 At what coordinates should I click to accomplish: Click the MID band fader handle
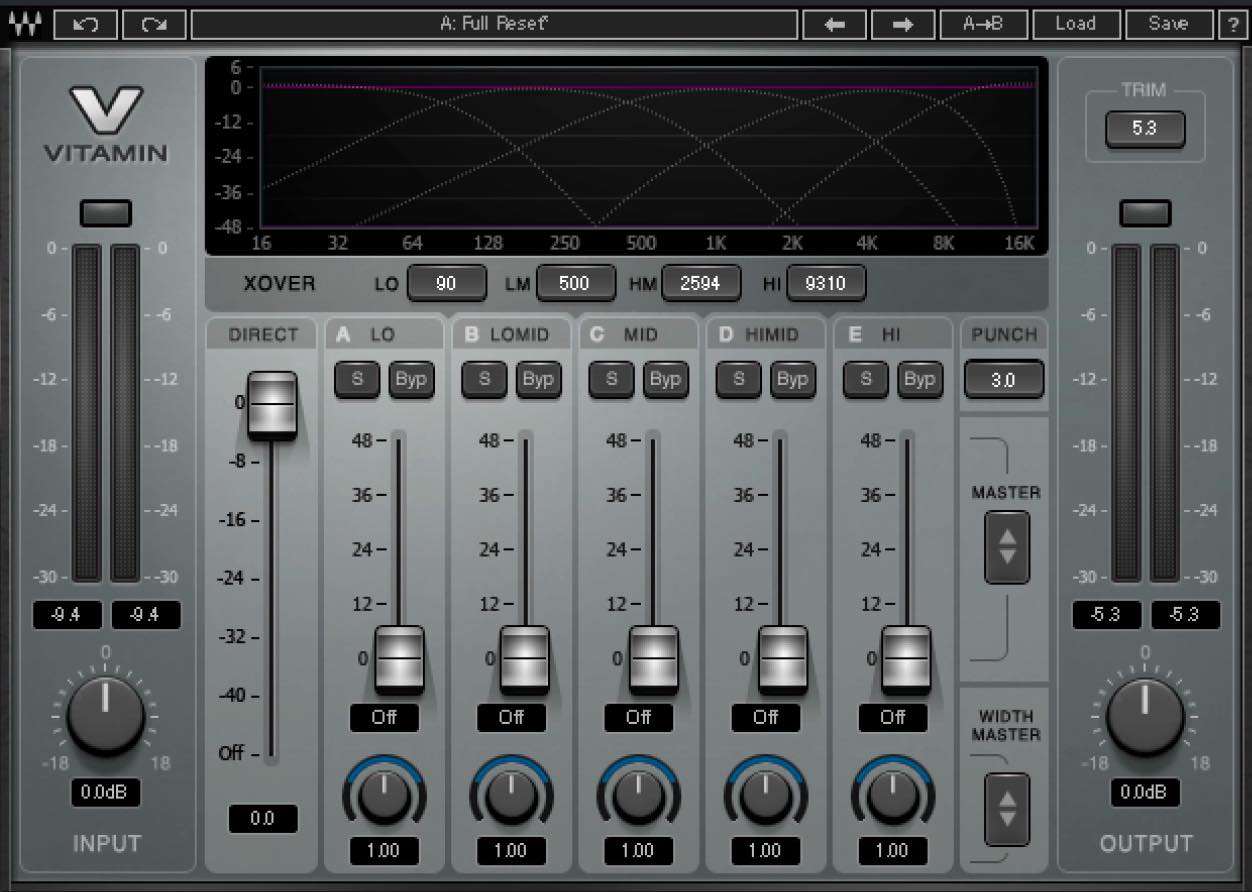point(653,660)
